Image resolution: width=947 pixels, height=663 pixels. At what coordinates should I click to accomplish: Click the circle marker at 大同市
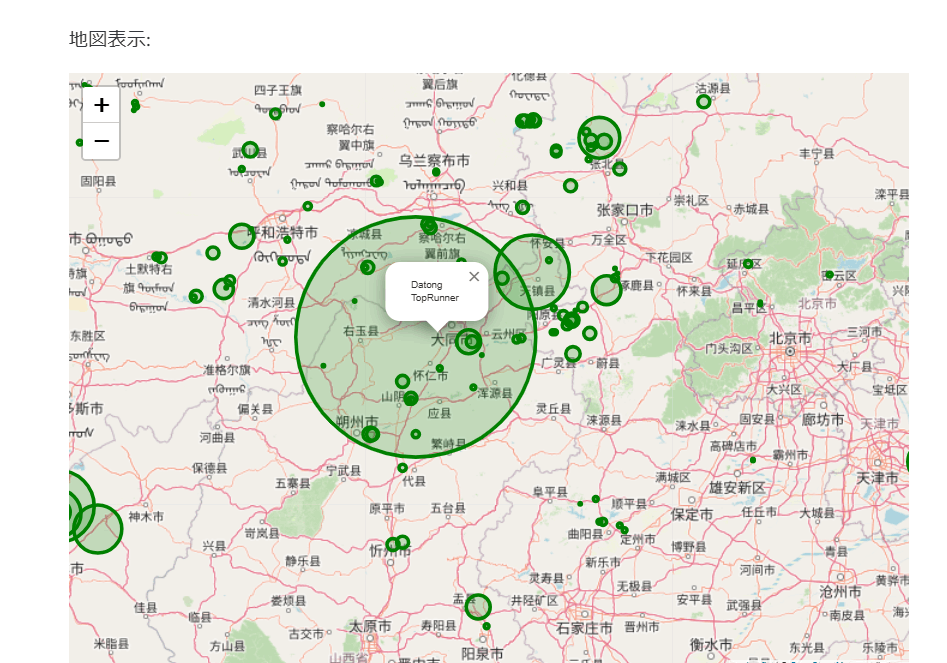click(x=469, y=342)
